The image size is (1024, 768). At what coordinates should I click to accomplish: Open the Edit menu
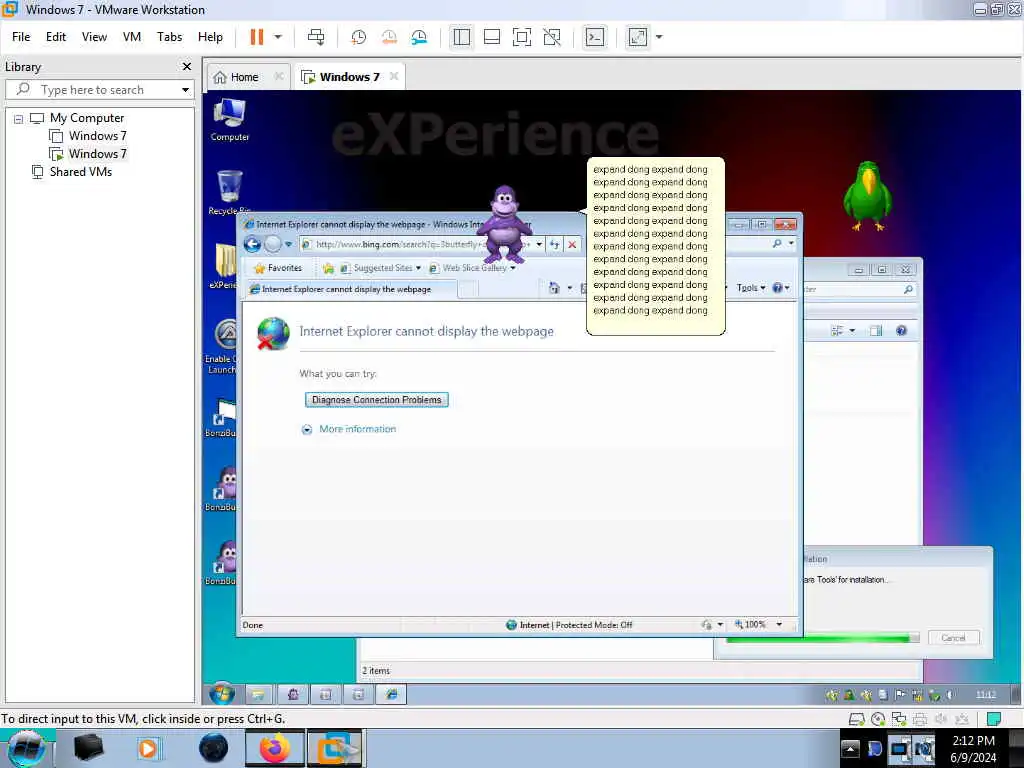56,37
